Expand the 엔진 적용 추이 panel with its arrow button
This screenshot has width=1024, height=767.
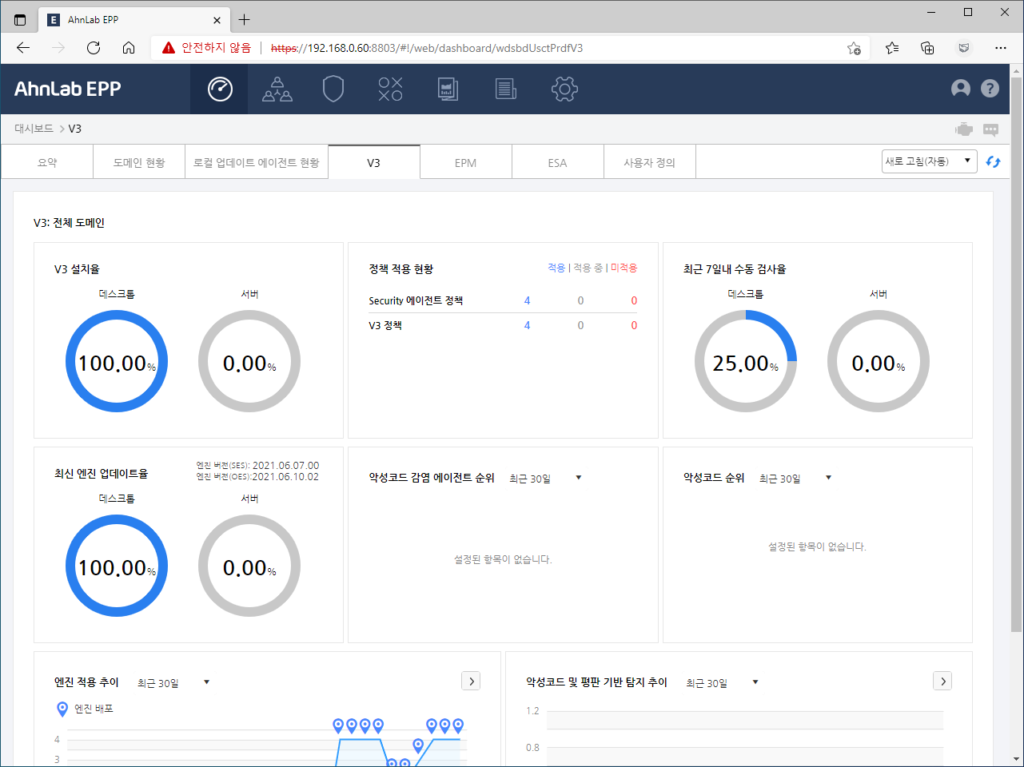pos(470,681)
